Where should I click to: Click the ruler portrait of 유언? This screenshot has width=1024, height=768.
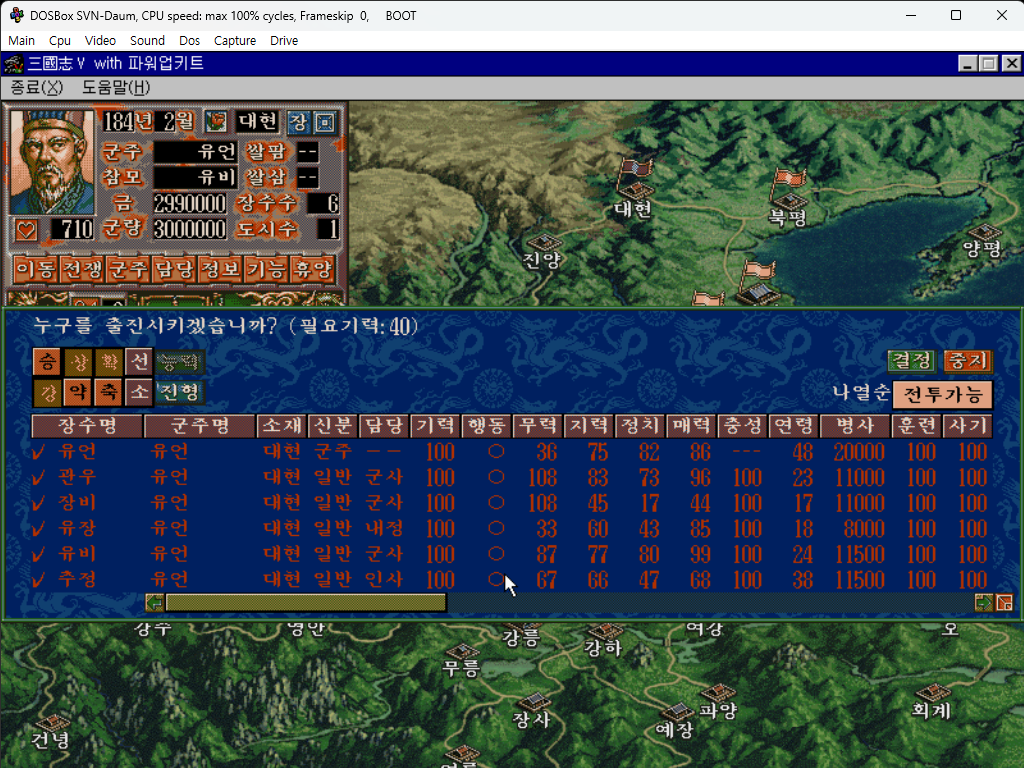[52, 162]
